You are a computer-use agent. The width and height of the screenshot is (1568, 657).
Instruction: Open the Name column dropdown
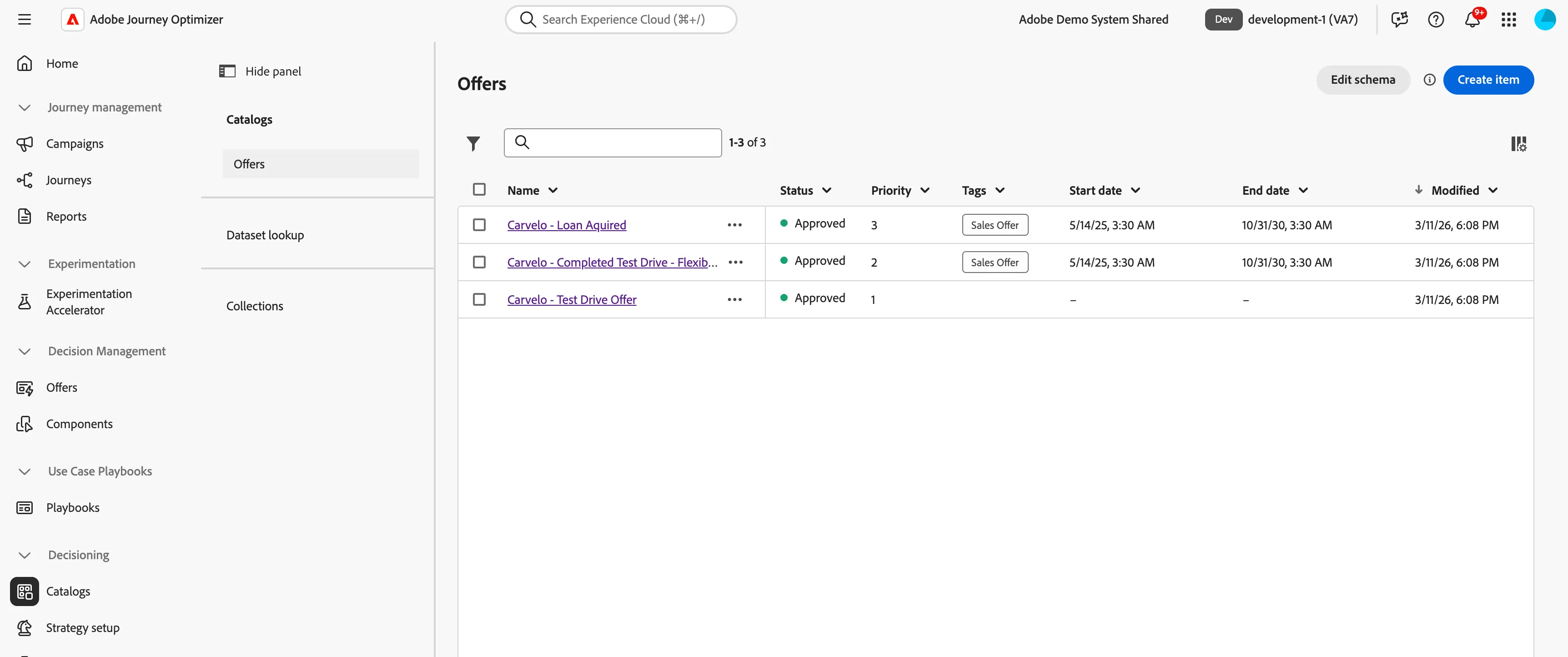[553, 191]
